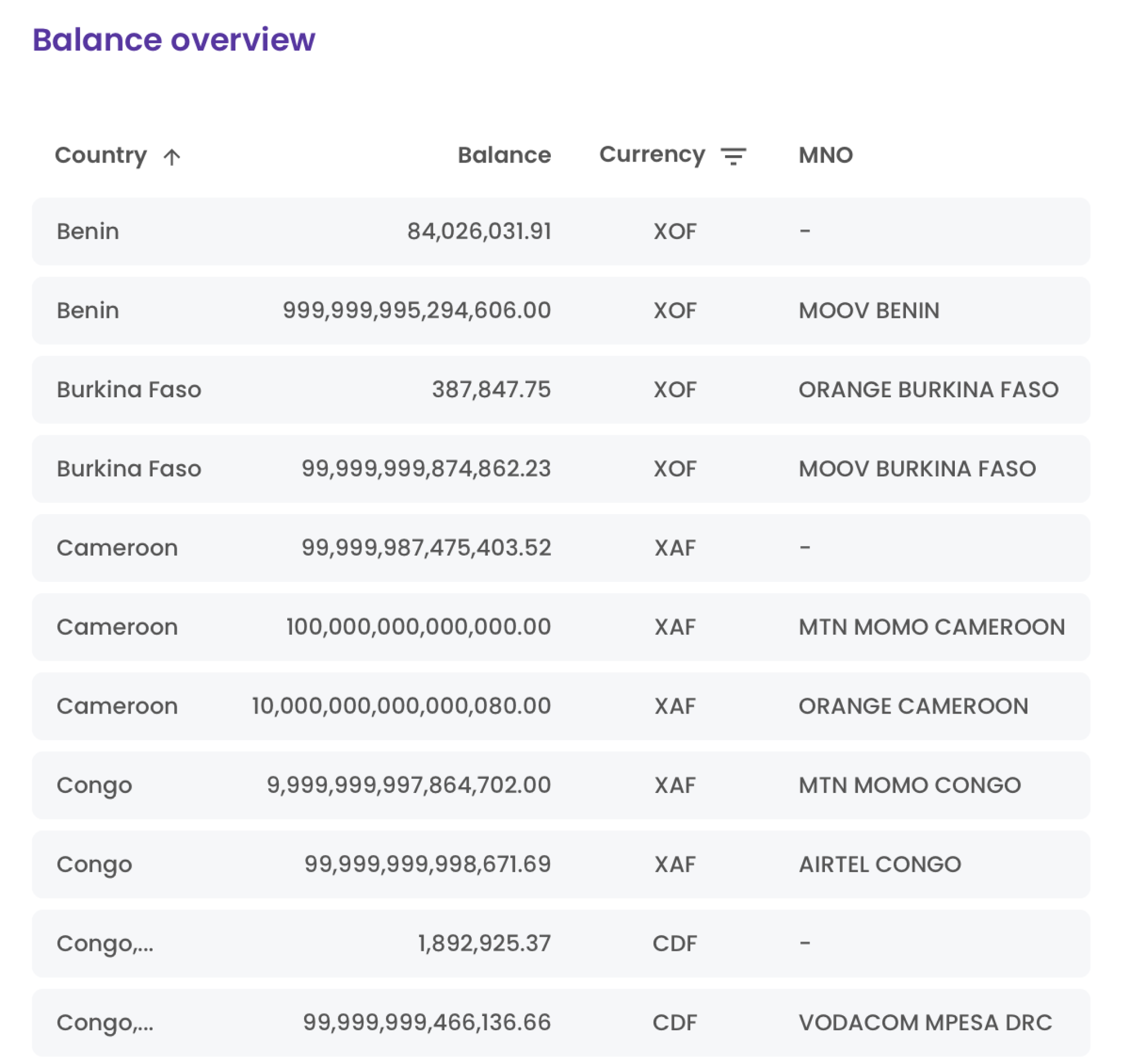1130x1064 pixels.
Task: Click the Balance overview title
Action: pyautogui.click(x=174, y=38)
